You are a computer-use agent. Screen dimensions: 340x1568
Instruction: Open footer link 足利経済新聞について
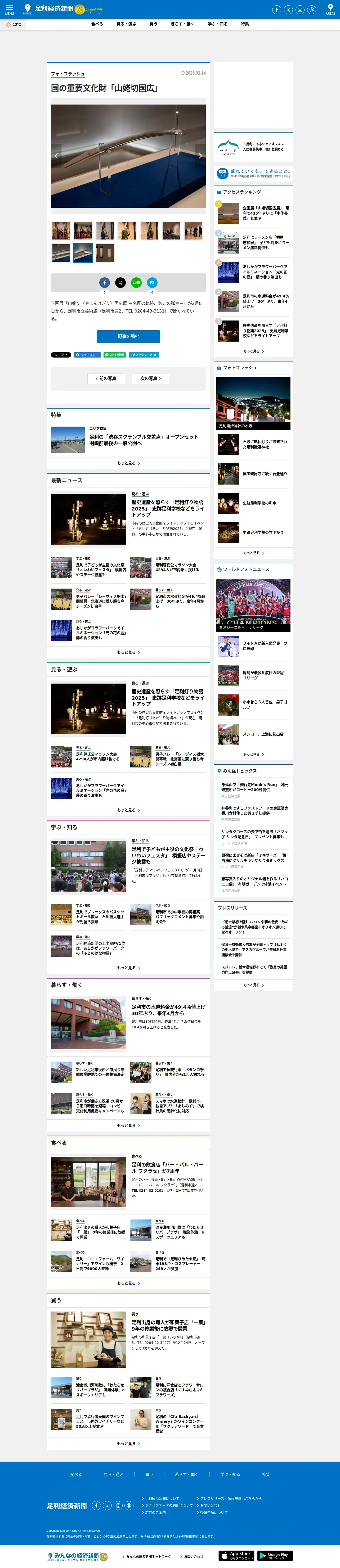[x=162, y=1499]
